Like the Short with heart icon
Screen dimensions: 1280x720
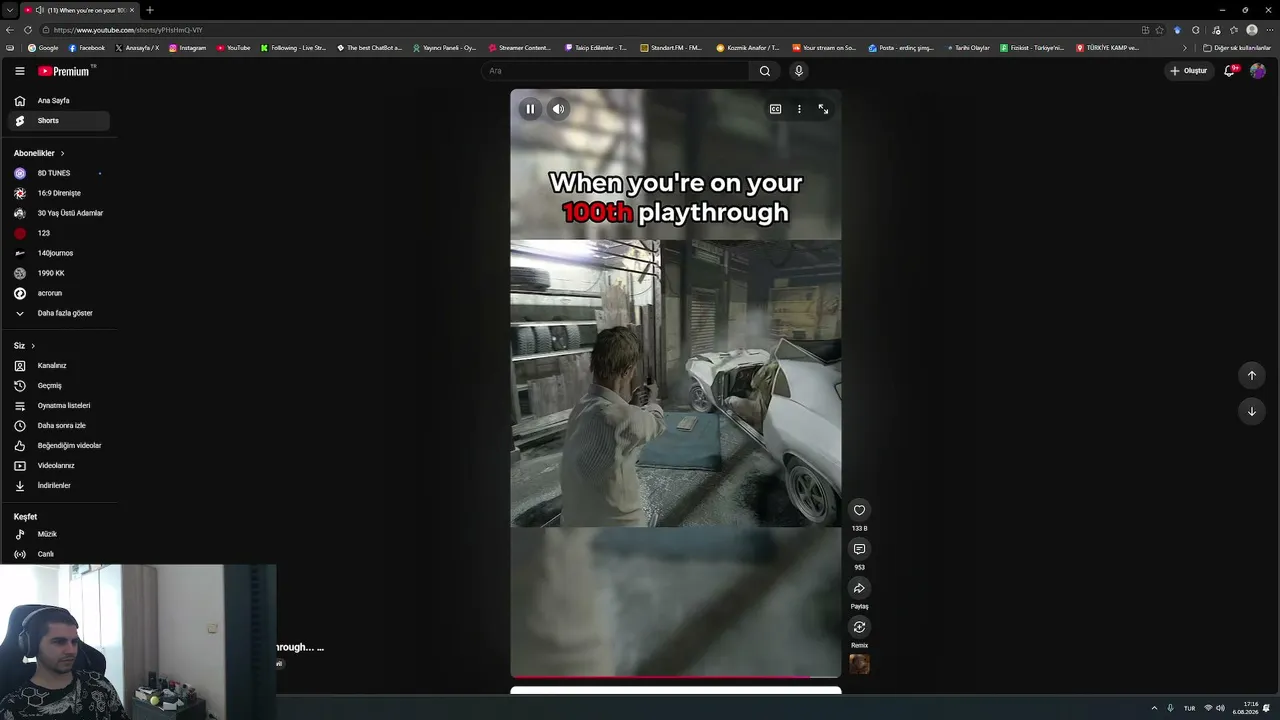(x=859, y=510)
